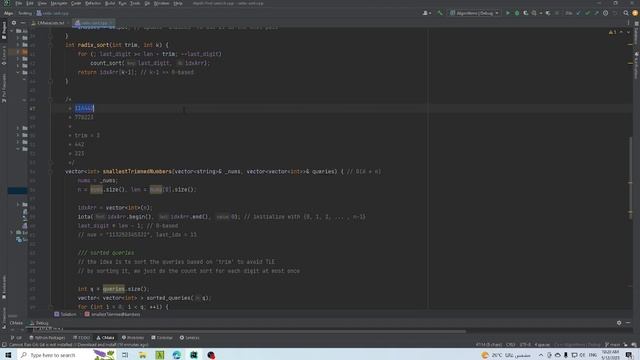Screen dimensions: 640x360
Task: Select the radix-sort.cpp editor tab
Action: coord(93,23)
